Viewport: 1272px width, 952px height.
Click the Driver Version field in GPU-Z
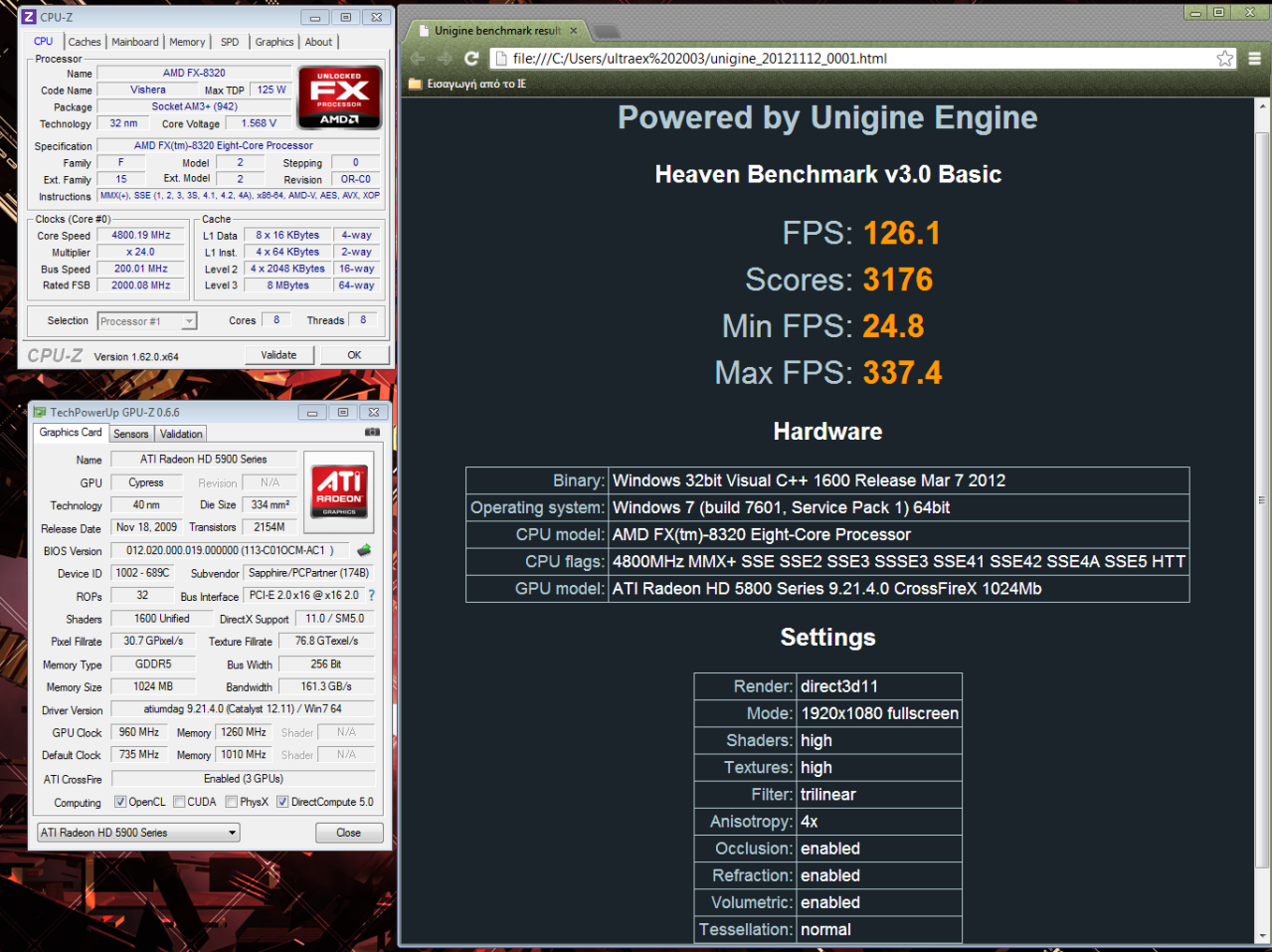243,709
